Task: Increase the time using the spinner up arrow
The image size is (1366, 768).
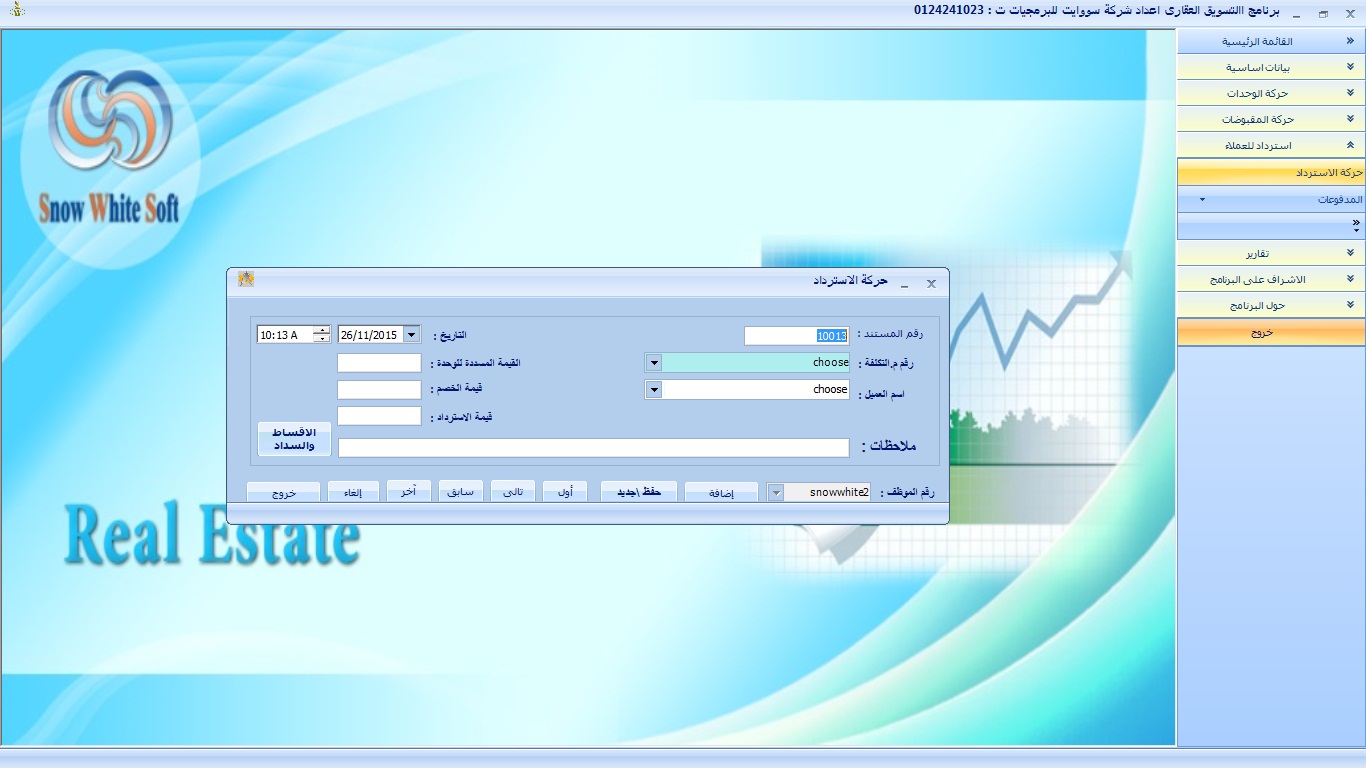Action: click(x=322, y=330)
